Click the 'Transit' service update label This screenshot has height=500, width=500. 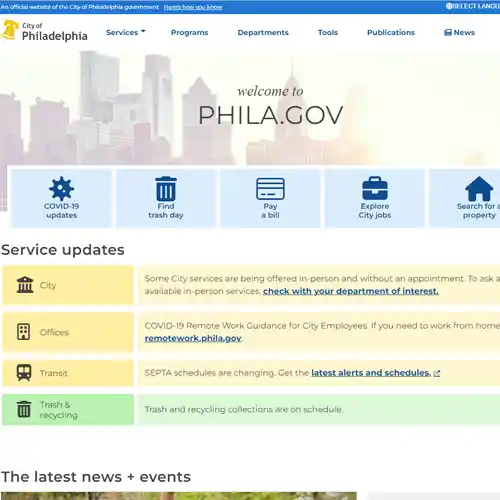(54, 373)
